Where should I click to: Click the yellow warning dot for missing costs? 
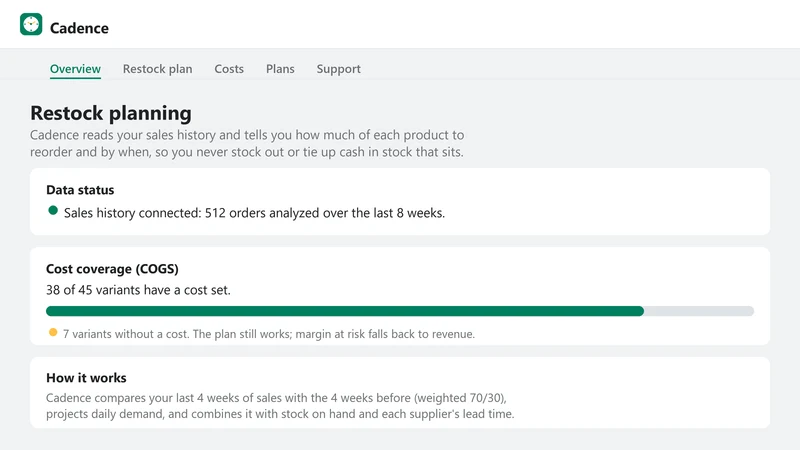pyautogui.click(x=53, y=333)
